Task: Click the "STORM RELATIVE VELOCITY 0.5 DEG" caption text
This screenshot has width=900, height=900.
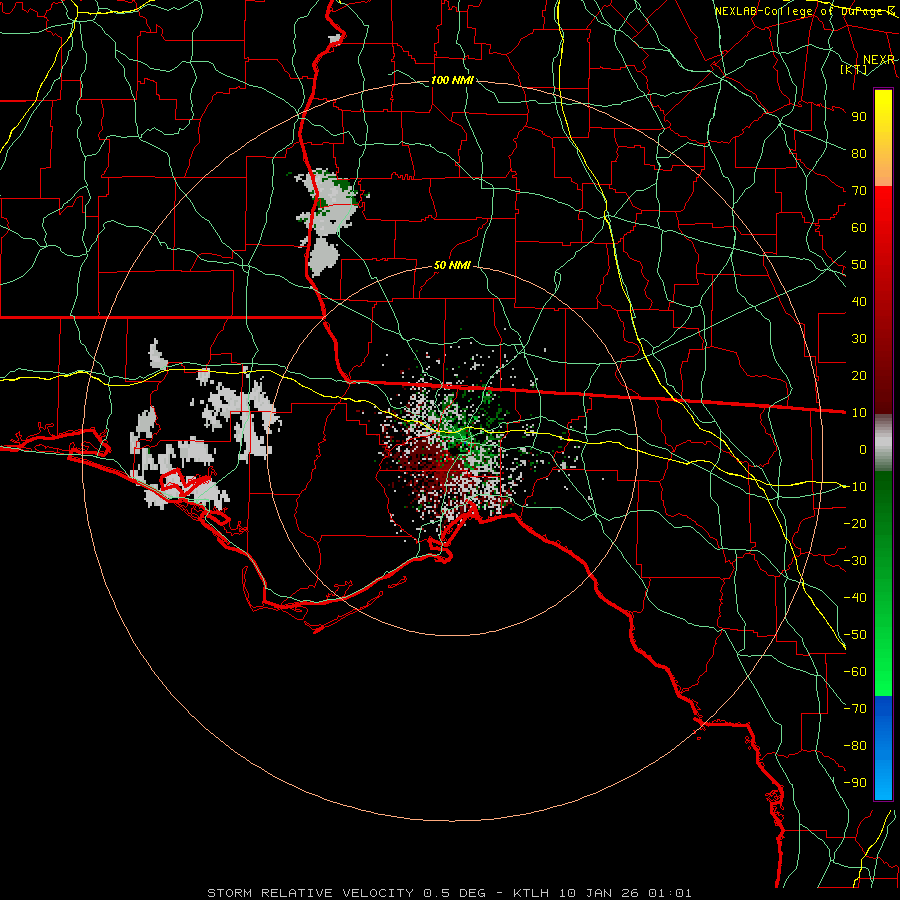Action: (346, 893)
